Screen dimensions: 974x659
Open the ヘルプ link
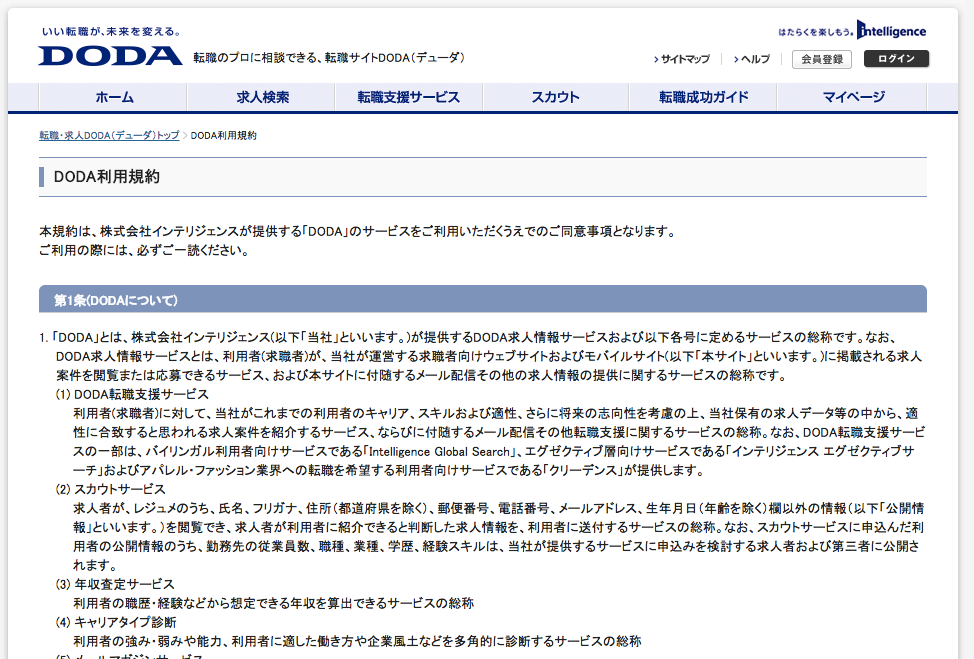[754, 59]
